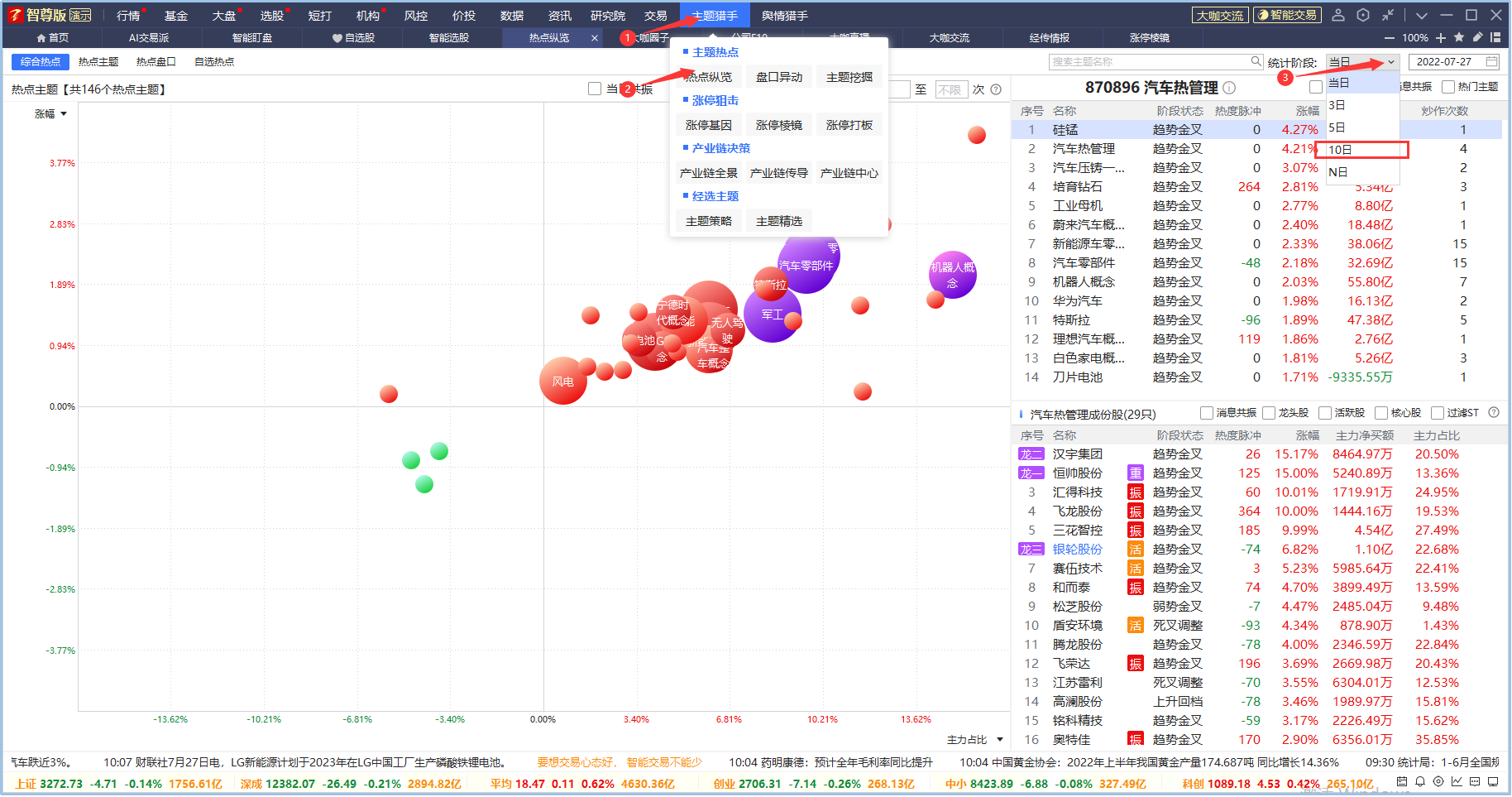Expand title bar chevron-down menu
The height and width of the screenshot is (797, 1512).
coord(1421,15)
